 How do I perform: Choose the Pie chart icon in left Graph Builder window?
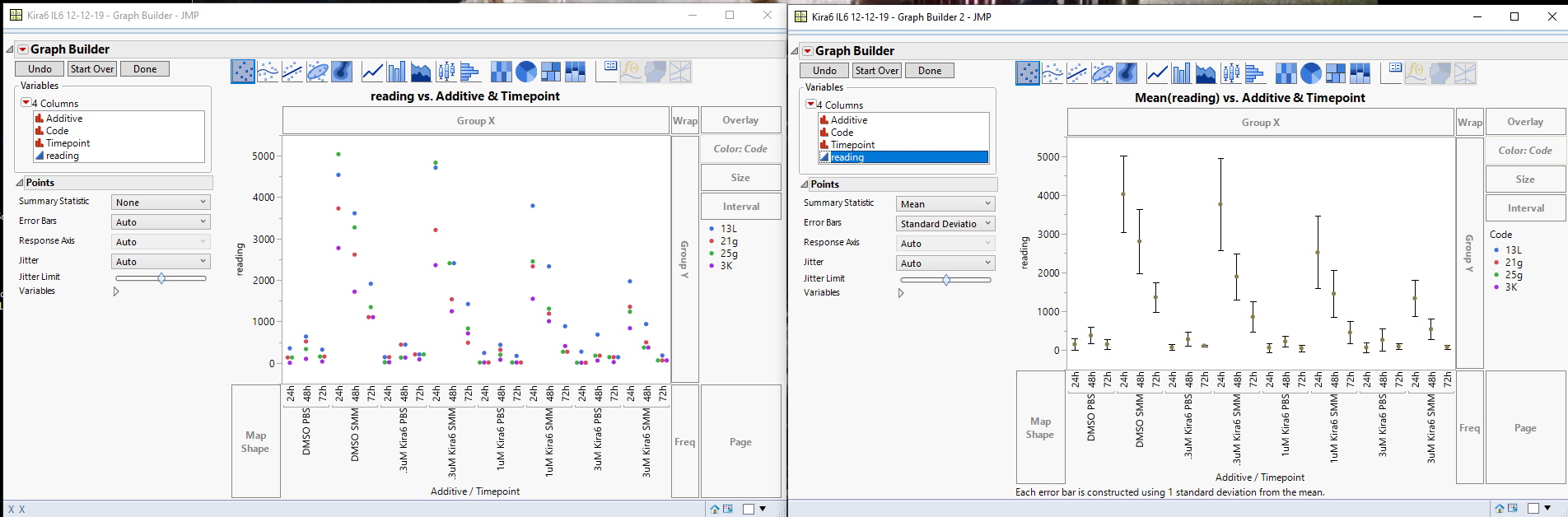[x=526, y=72]
